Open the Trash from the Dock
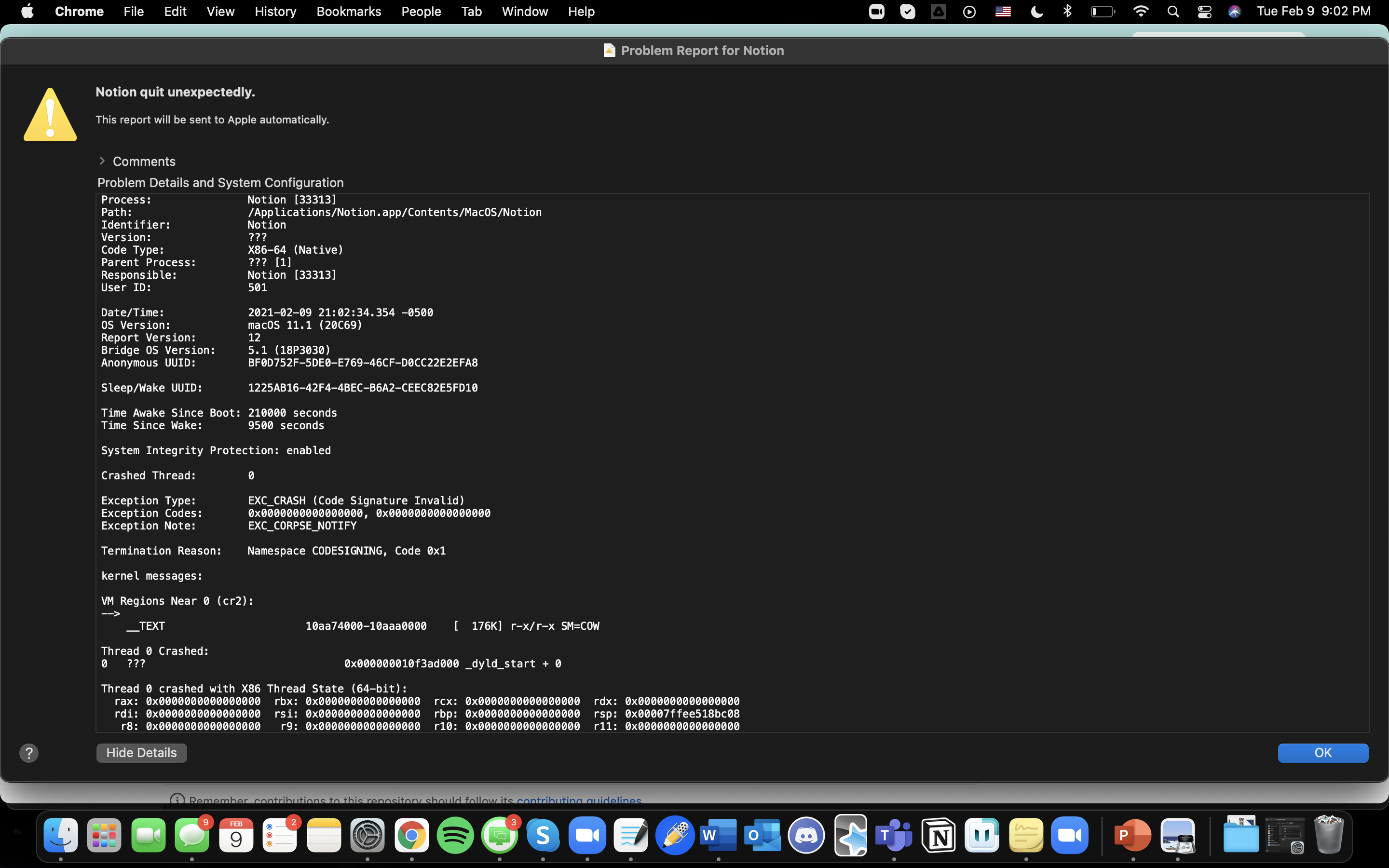 [x=1328, y=835]
